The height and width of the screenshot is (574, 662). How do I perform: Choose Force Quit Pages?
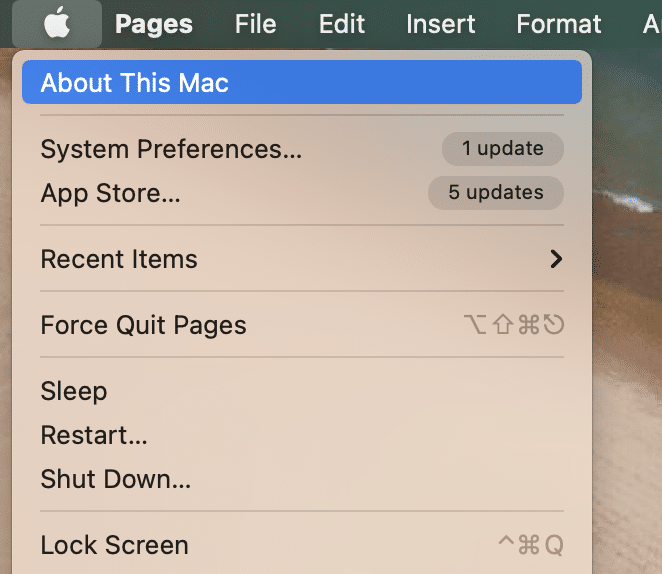[x=143, y=325]
